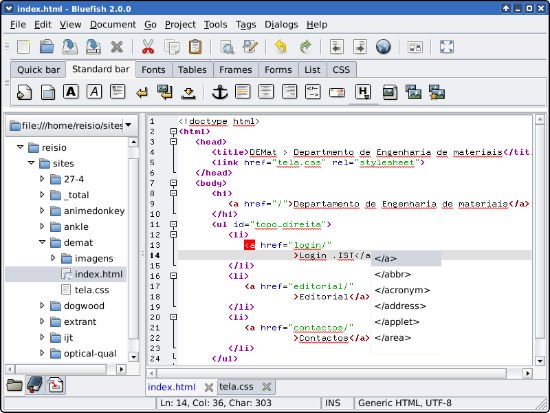This screenshot has height=413, width=550.
Task: Open tela.css in the file tree
Action: [92, 290]
